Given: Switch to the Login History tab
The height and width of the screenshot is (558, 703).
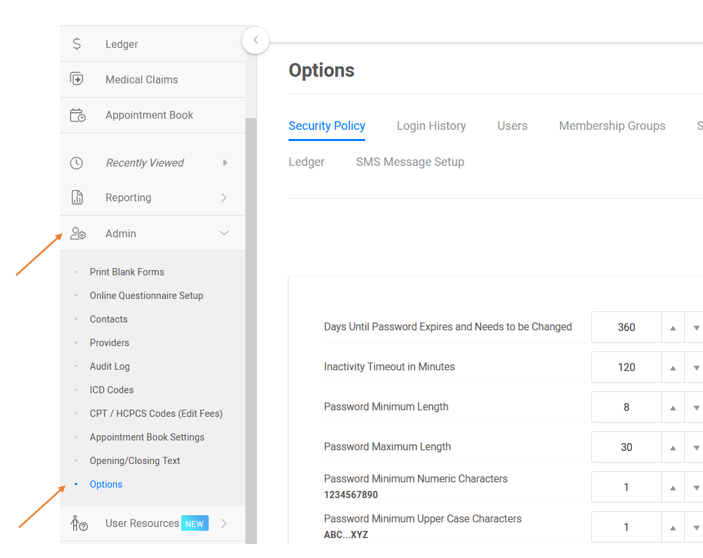Looking at the screenshot, I should tap(431, 126).
